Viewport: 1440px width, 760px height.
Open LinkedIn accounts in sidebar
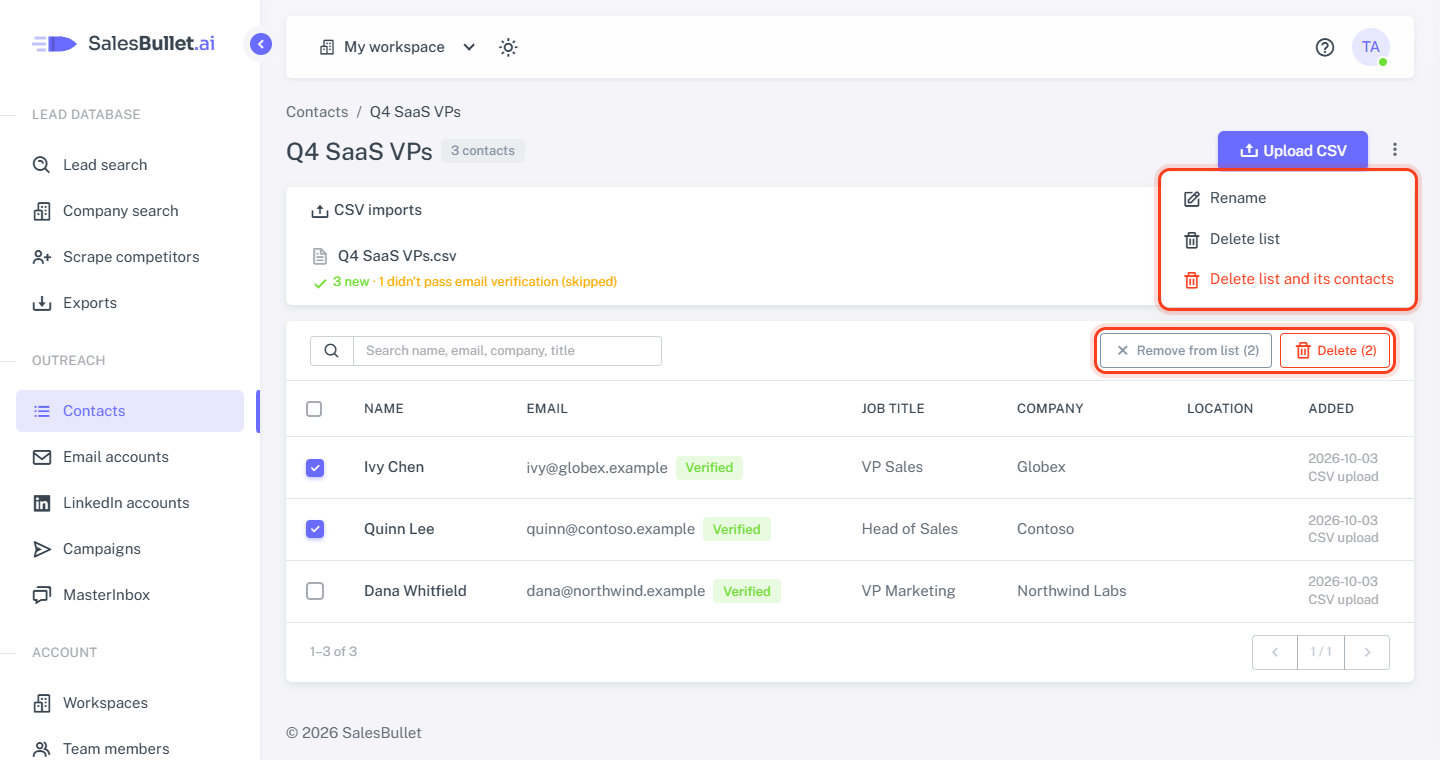tap(130, 503)
